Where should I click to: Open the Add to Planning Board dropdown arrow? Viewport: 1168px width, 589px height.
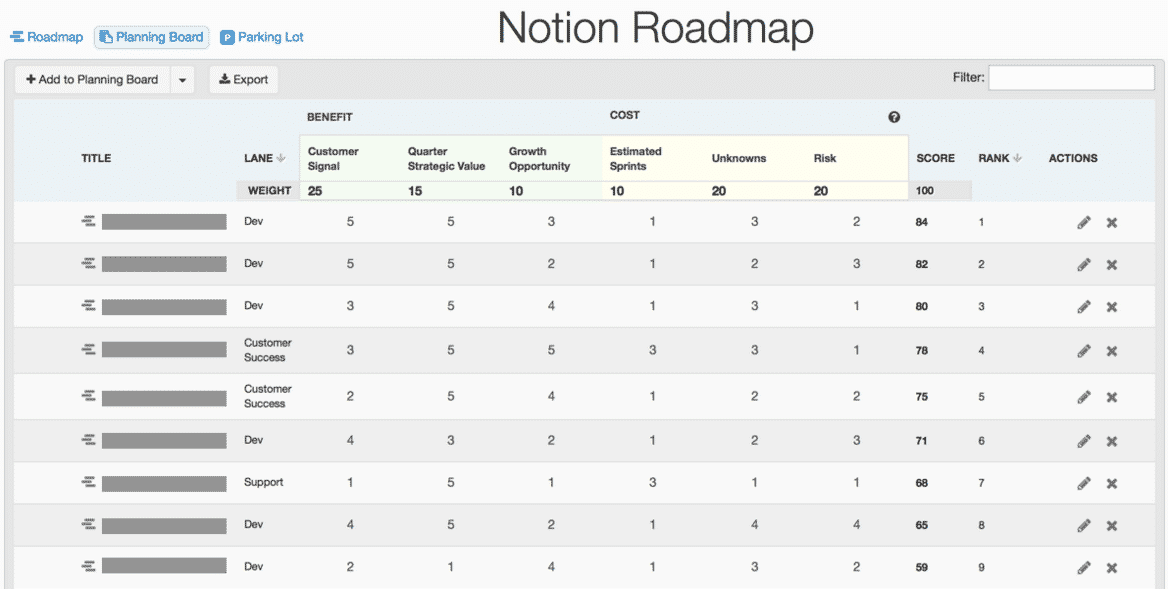pos(182,80)
